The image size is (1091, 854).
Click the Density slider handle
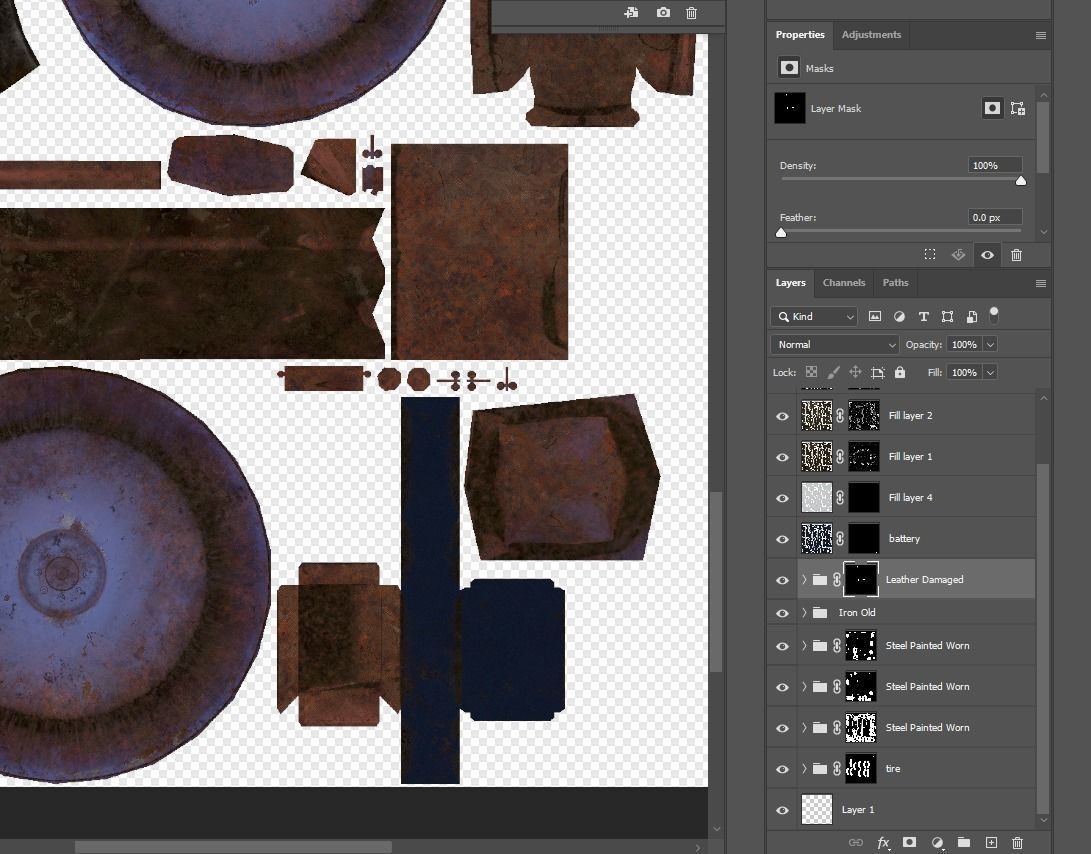(x=1021, y=181)
